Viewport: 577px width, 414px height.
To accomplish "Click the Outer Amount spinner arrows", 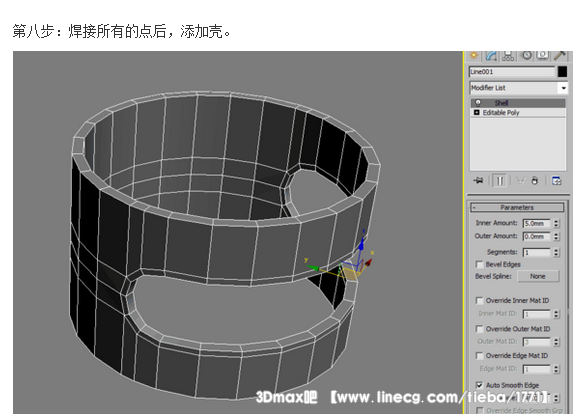I will tap(556, 236).
